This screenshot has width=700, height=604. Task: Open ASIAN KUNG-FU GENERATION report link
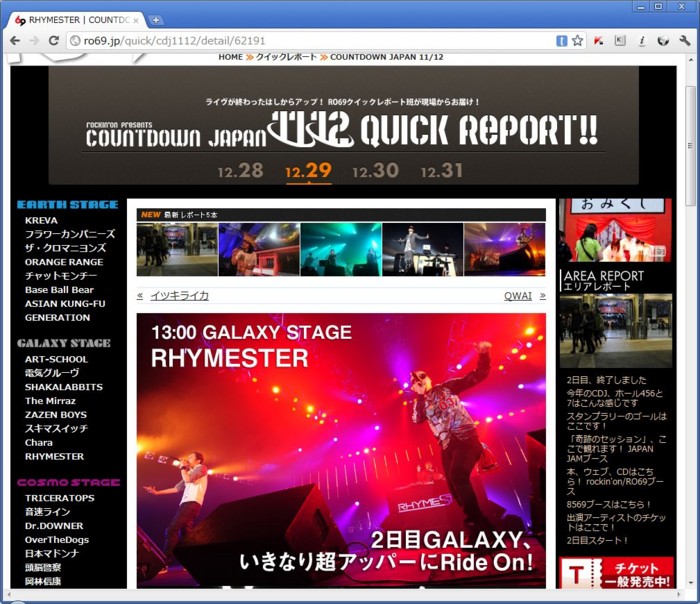click(x=65, y=311)
